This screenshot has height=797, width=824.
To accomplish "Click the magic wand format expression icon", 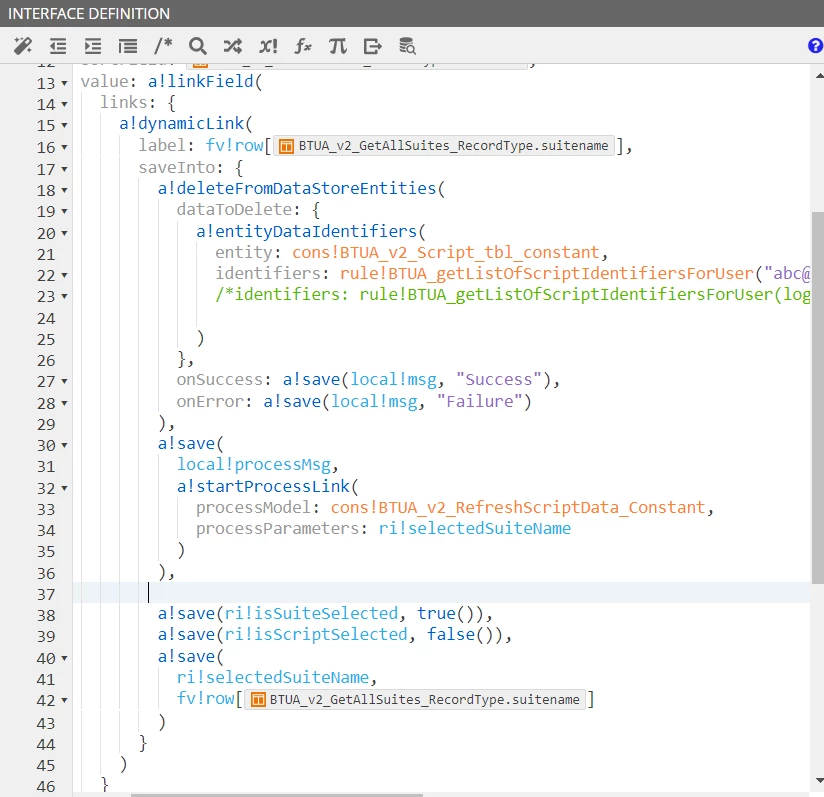I will [x=23, y=46].
